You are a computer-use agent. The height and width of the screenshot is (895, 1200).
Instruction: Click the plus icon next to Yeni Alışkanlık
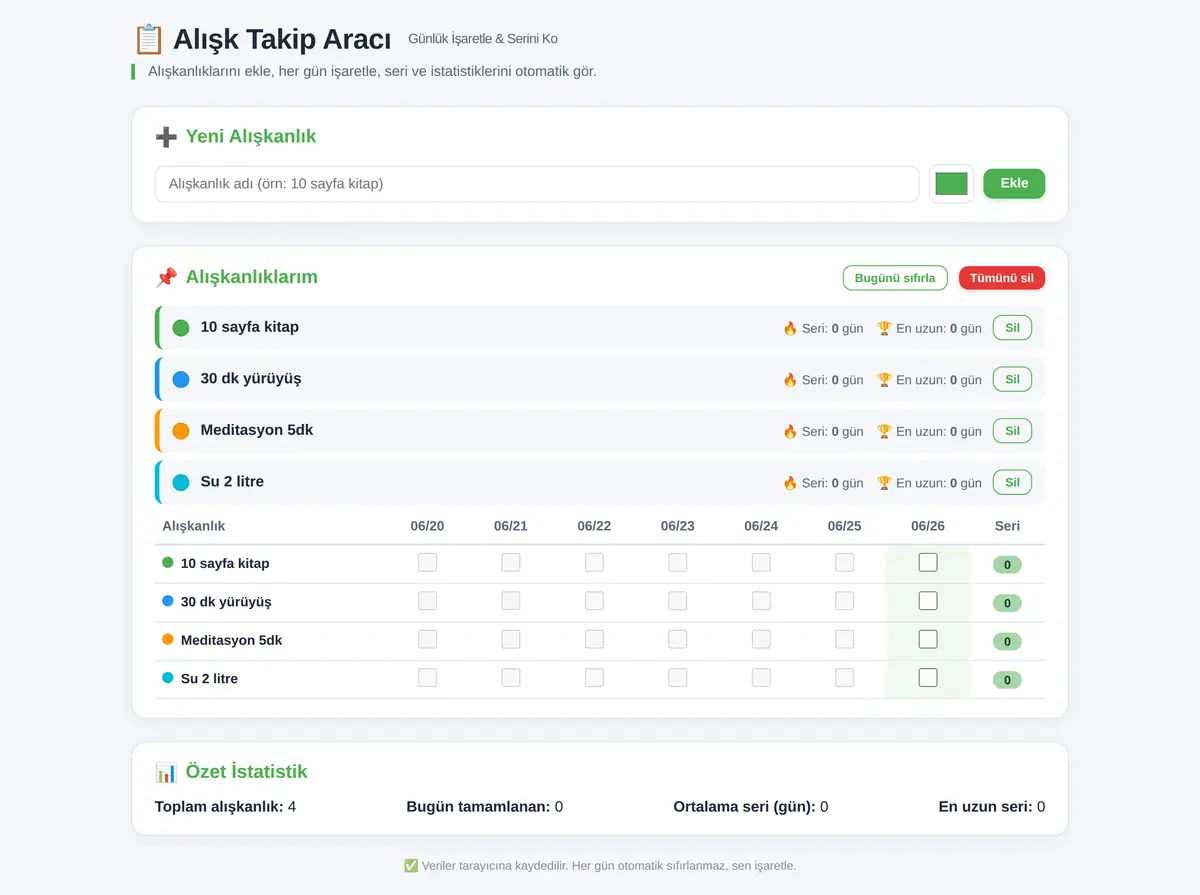pos(166,137)
